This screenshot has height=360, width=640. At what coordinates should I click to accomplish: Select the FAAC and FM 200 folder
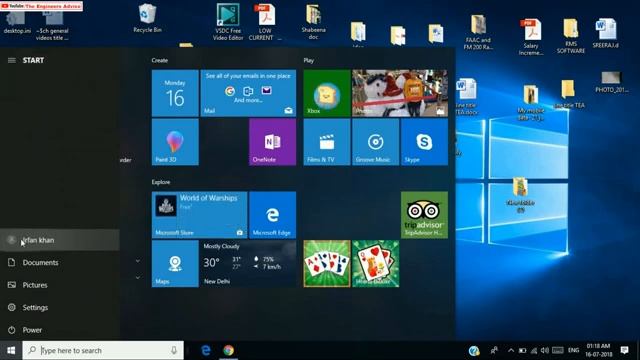(x=478, y=32)
